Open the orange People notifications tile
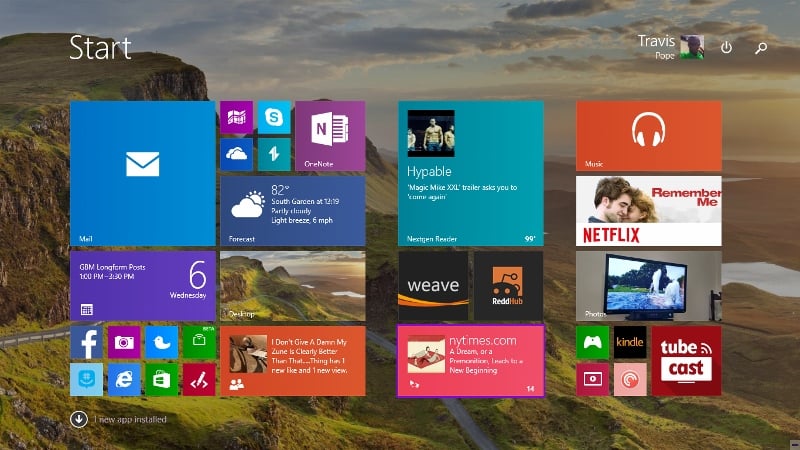This screenshot has height=450, width=800. (x=292, y=361)
